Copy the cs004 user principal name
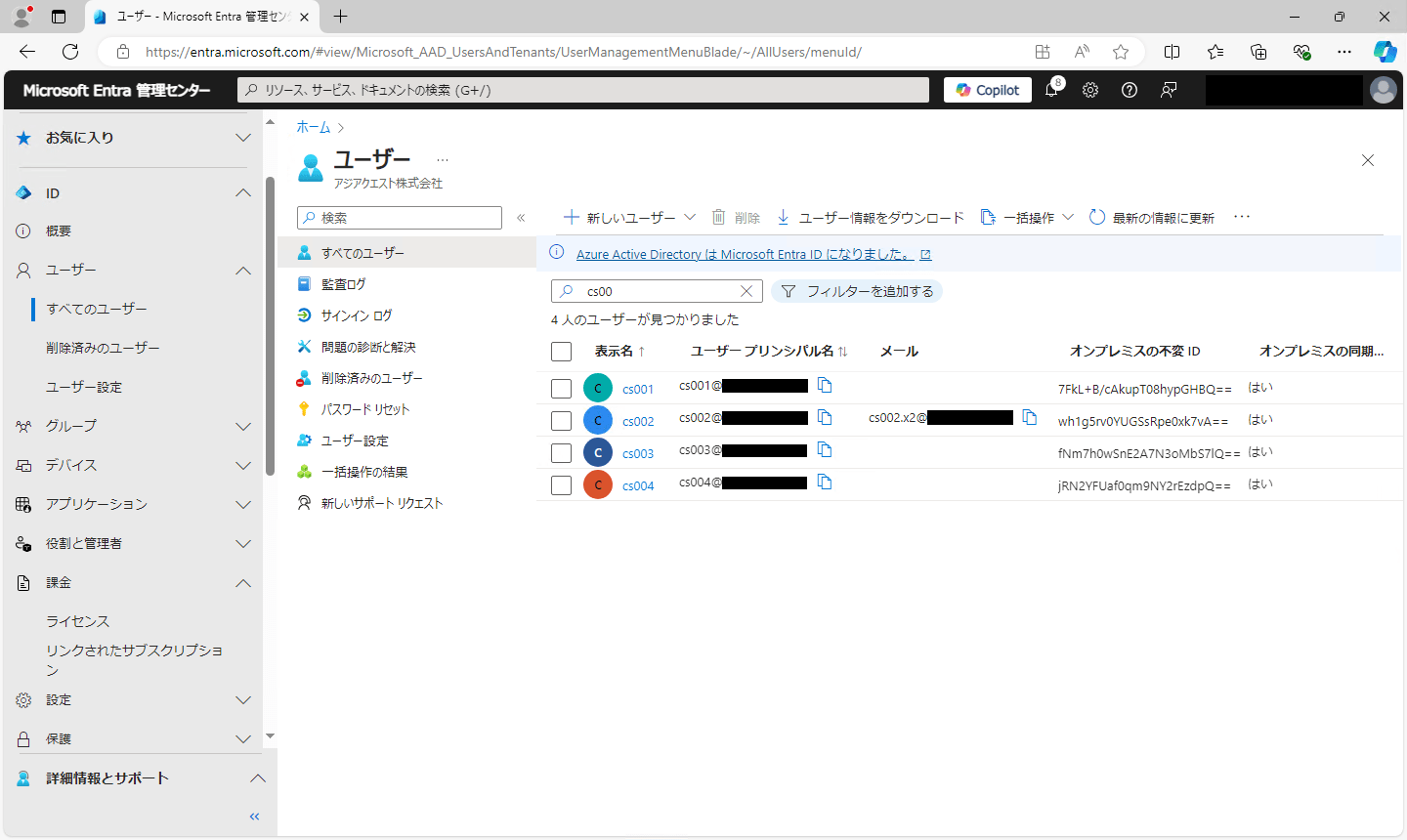1407x840 pixels. [x=825, y=483]
